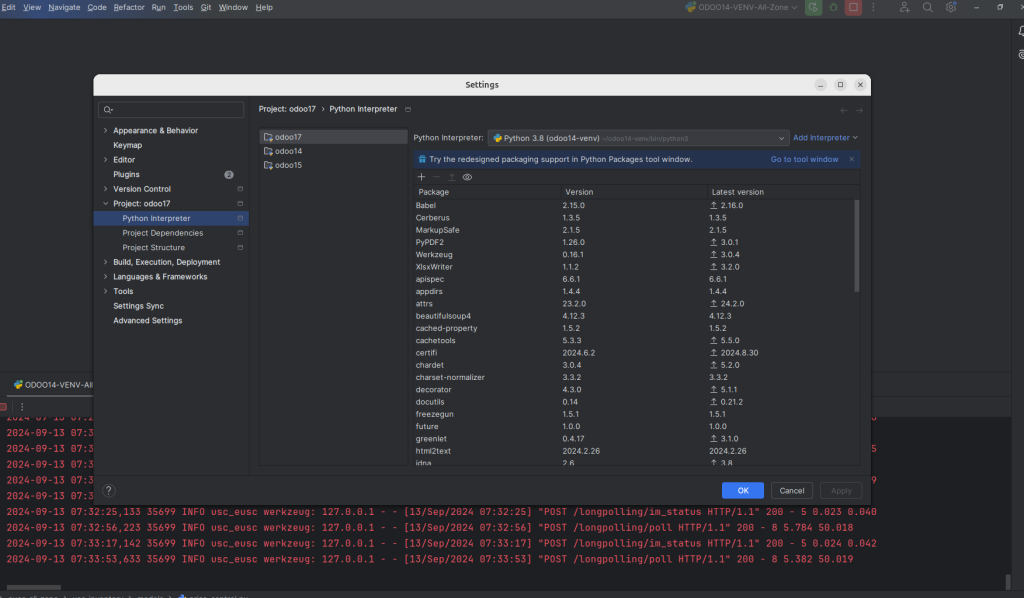Open the Tools menu in menu bar
The image size is (1024, 598).
(183, 8)
